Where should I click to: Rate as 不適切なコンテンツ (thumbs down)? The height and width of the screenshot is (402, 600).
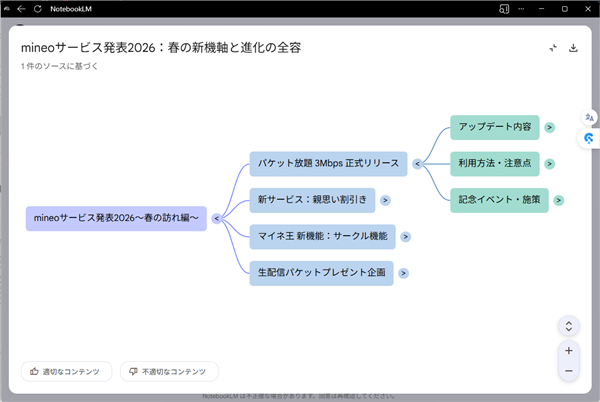pos(169,371)
